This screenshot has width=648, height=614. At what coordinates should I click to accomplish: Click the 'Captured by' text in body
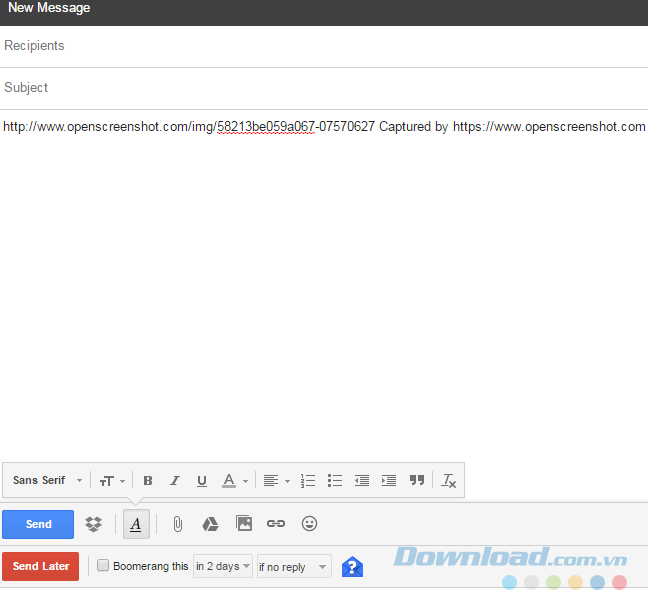[413, 126]
